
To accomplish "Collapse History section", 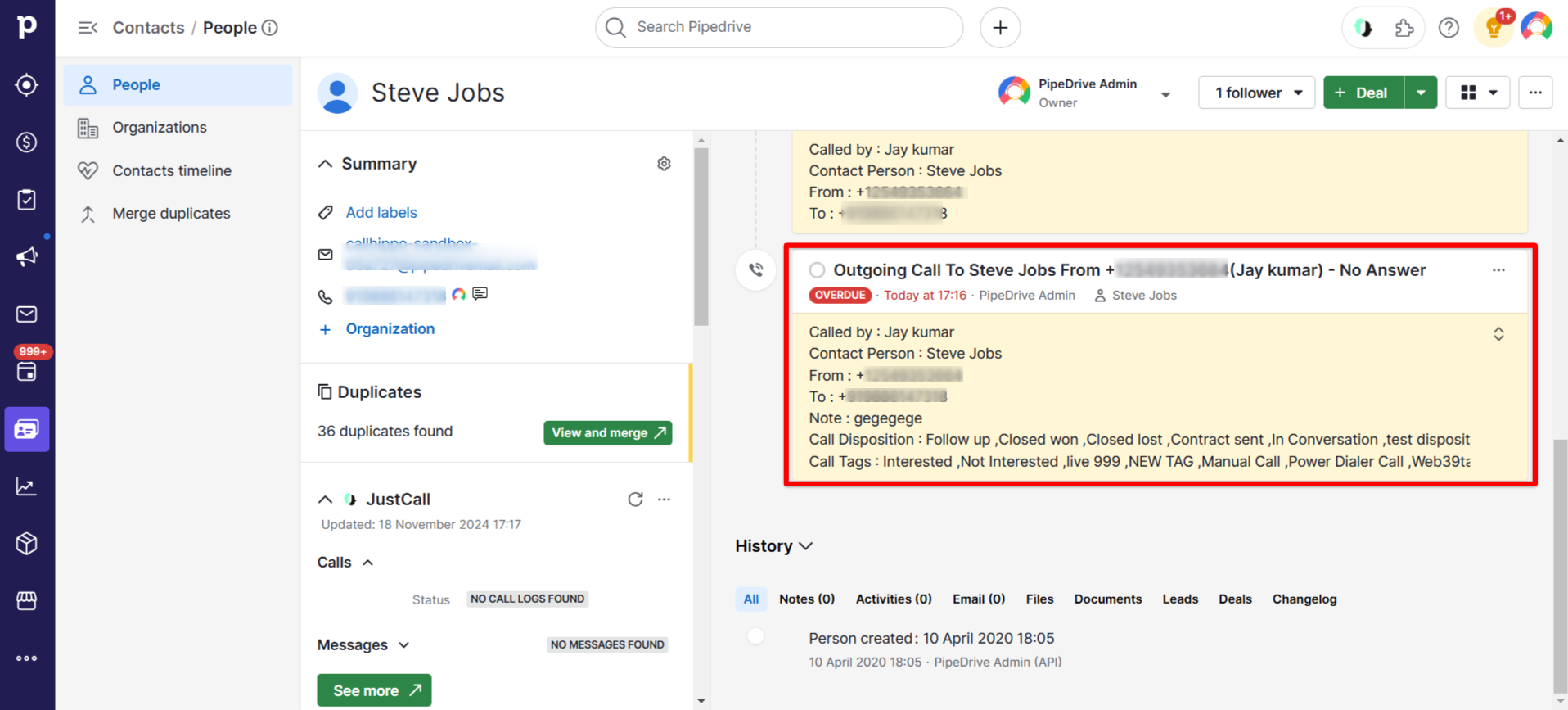I will (x=806, y=546).
